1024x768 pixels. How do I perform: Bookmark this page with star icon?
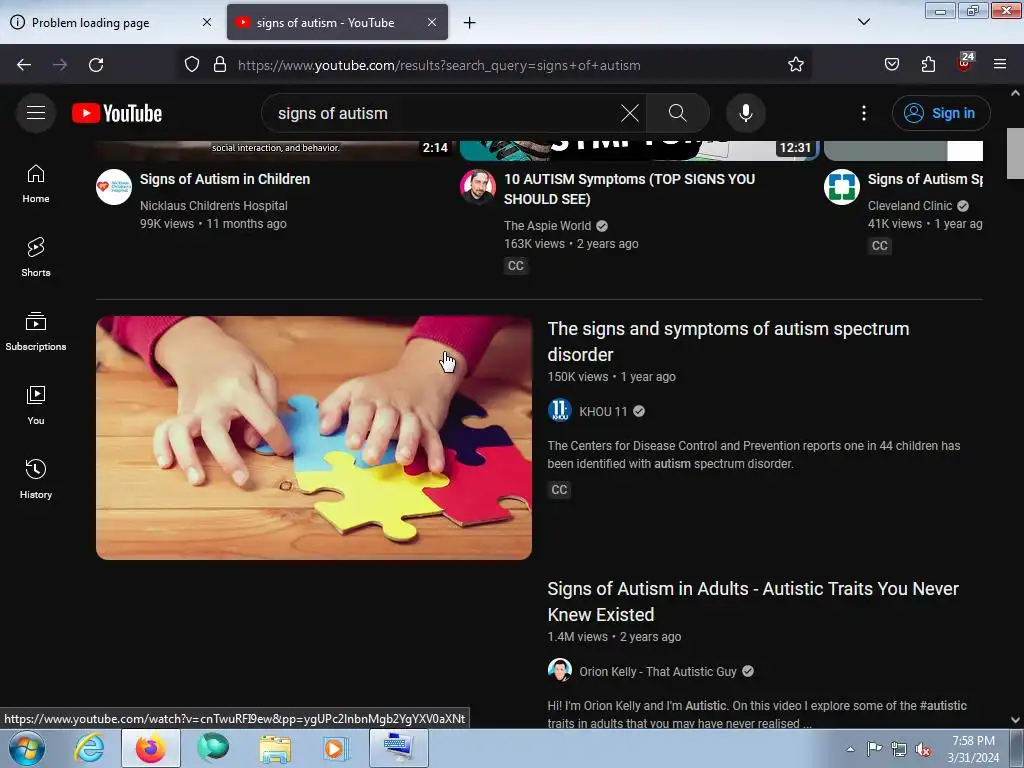coord(795,65)
